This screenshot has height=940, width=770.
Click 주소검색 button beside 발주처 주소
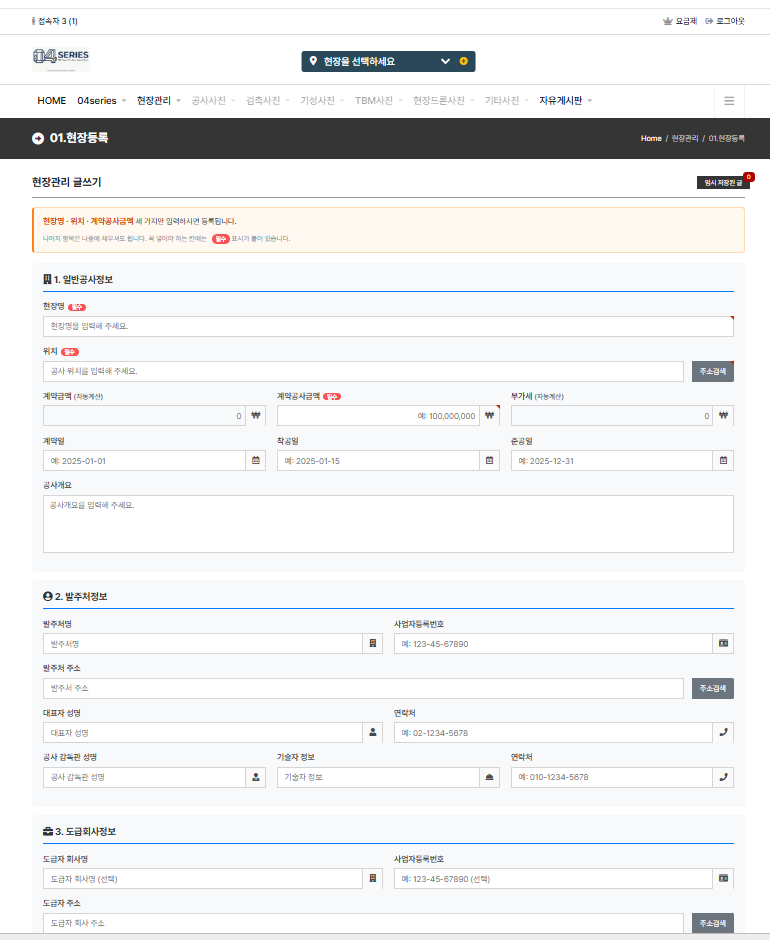(712, 688)
